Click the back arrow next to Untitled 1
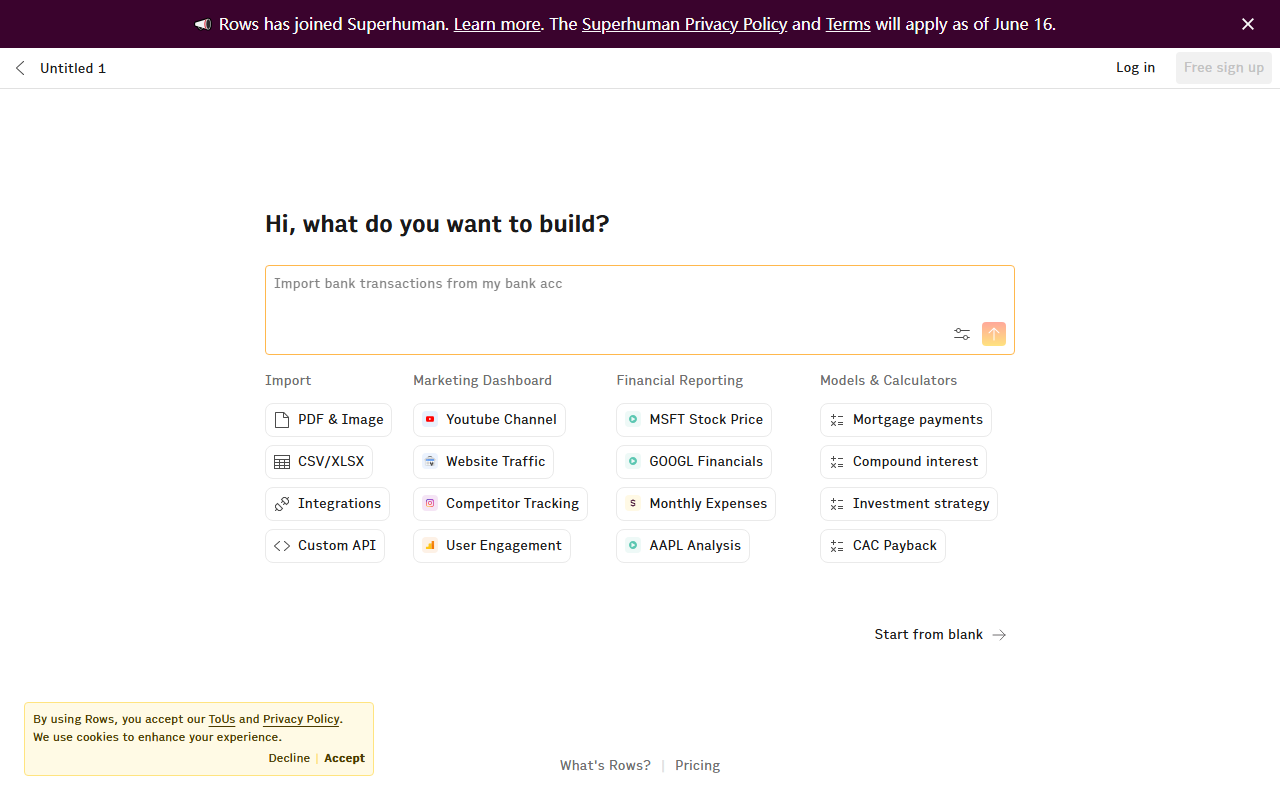 pos(20,68)
